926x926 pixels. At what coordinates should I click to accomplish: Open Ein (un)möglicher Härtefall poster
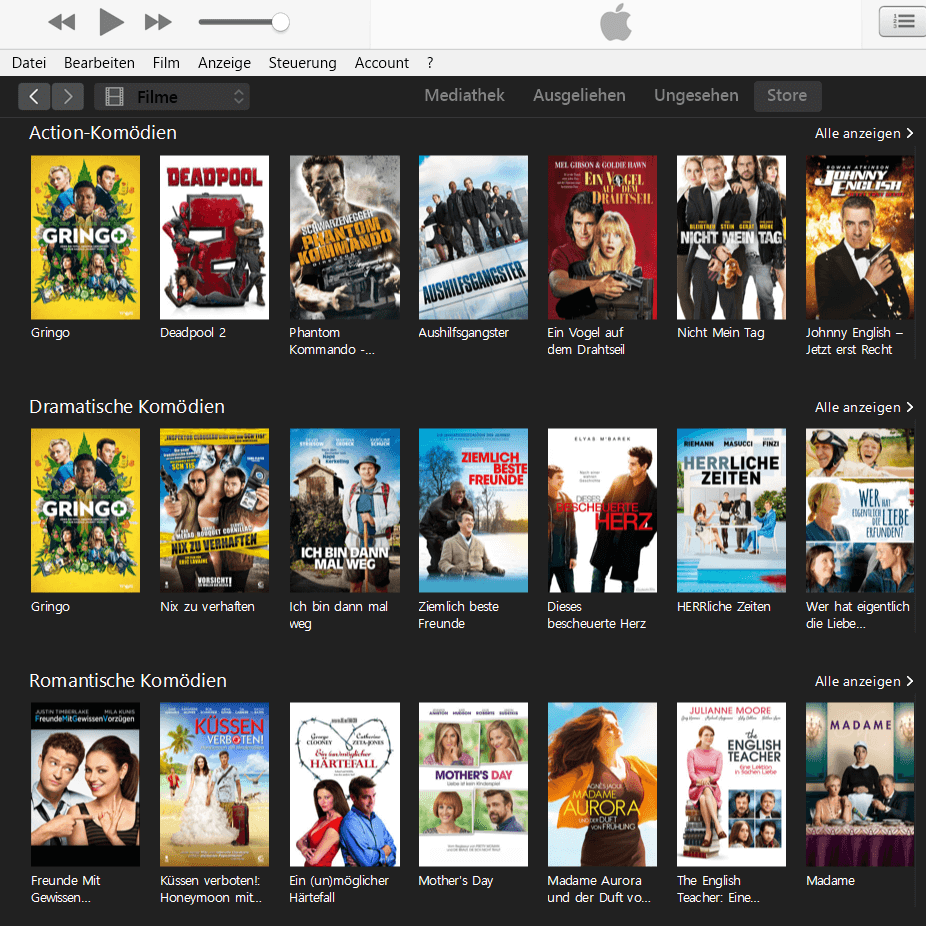(x=344, y=784)
